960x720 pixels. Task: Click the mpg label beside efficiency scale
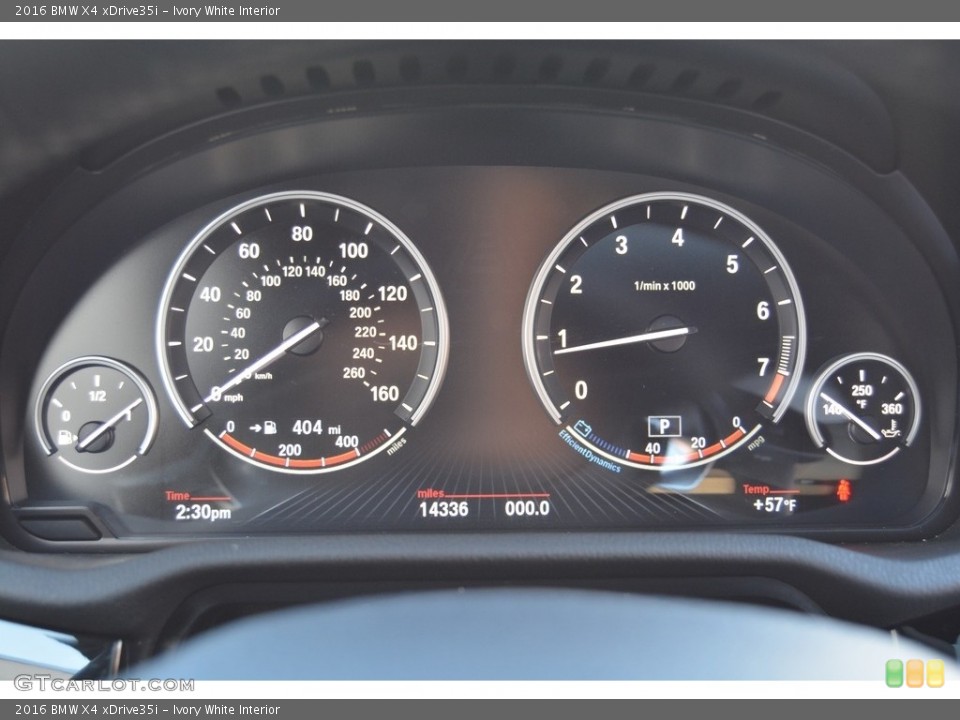pos(756,443)
